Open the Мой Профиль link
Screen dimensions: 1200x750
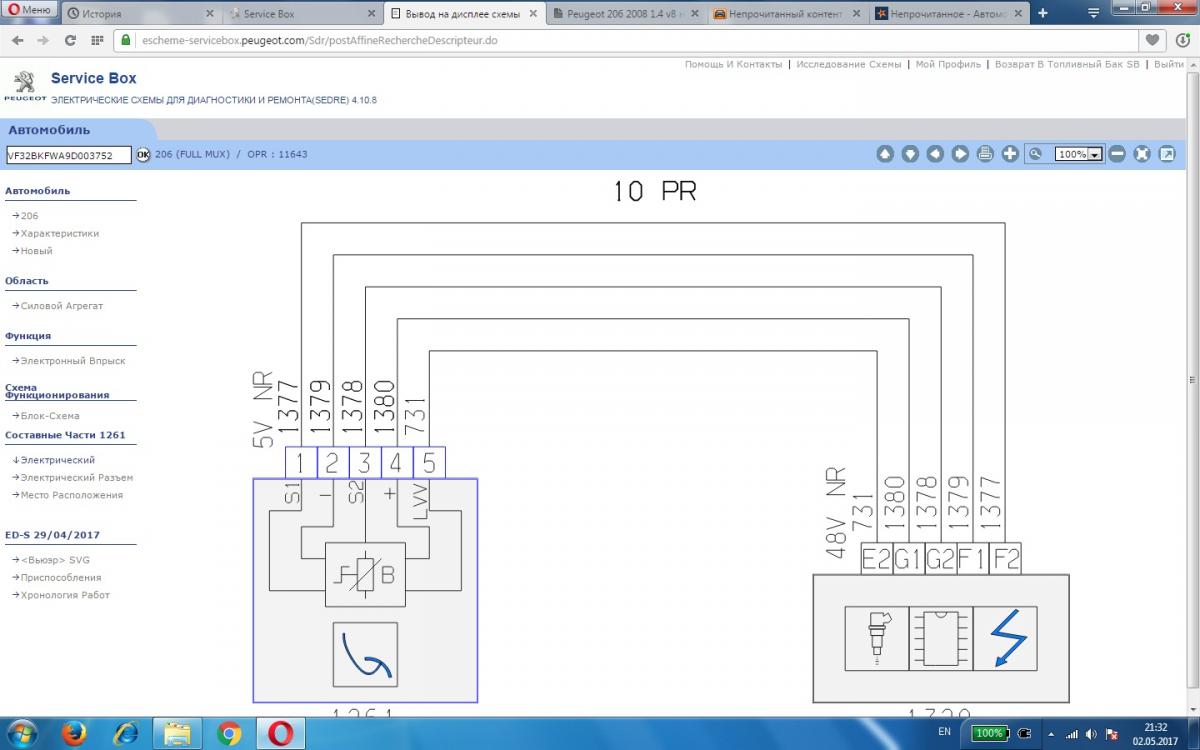coord(948,64)
